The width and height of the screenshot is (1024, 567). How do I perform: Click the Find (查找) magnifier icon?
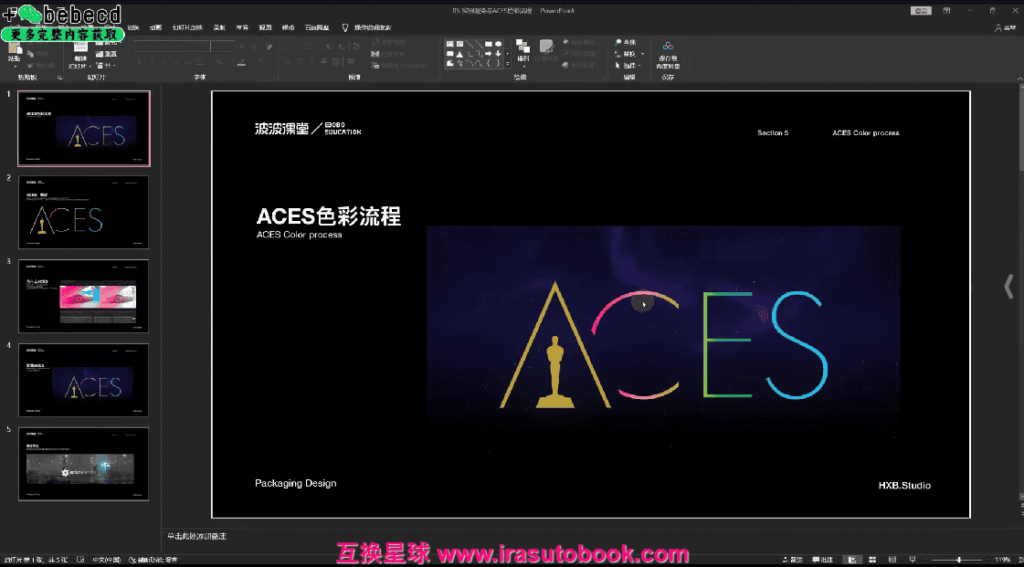tap(618, 42)
